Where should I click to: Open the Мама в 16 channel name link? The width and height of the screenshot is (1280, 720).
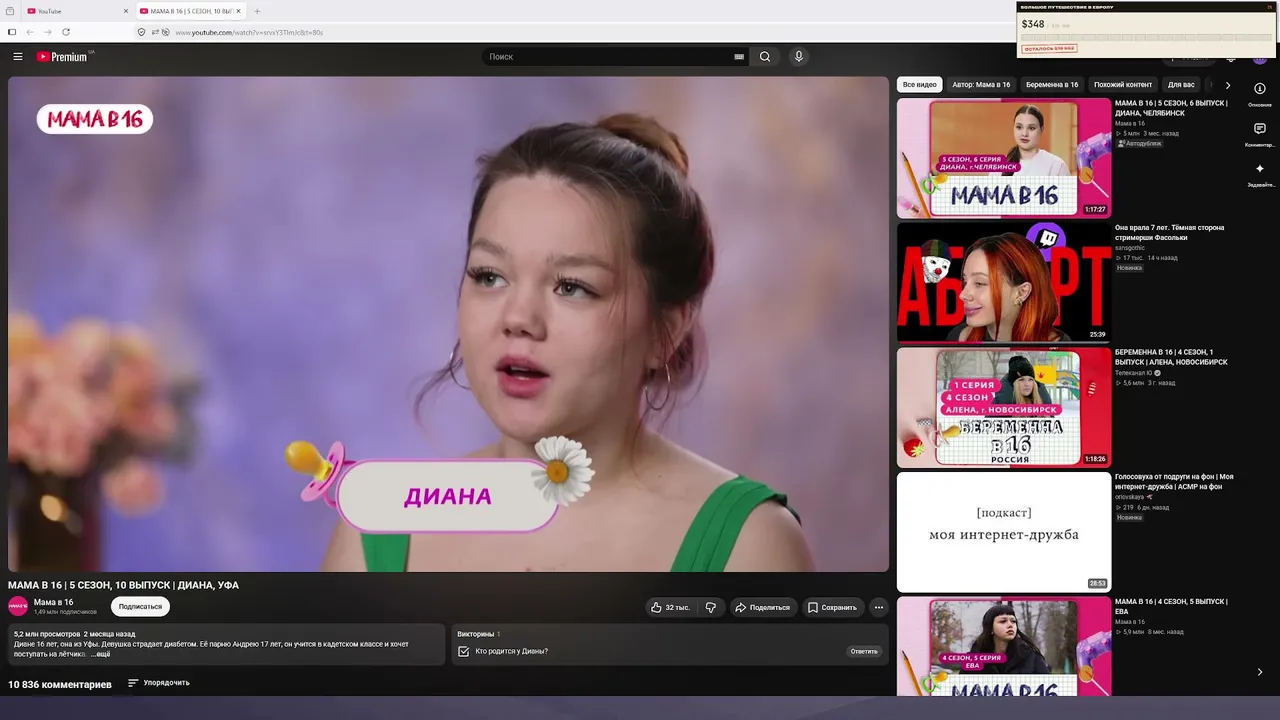[53, 602]
